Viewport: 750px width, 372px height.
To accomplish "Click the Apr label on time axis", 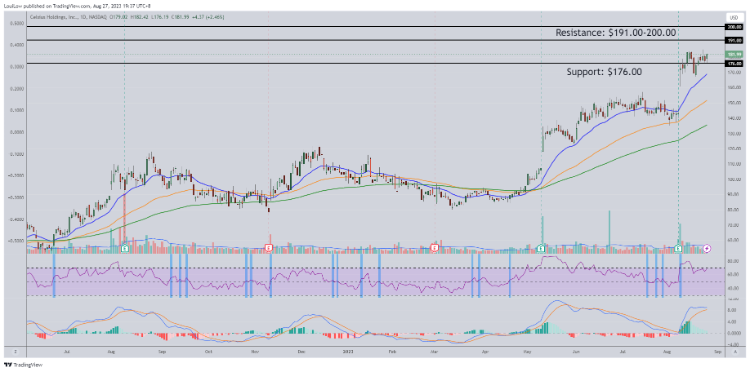I will click(485, 351).
